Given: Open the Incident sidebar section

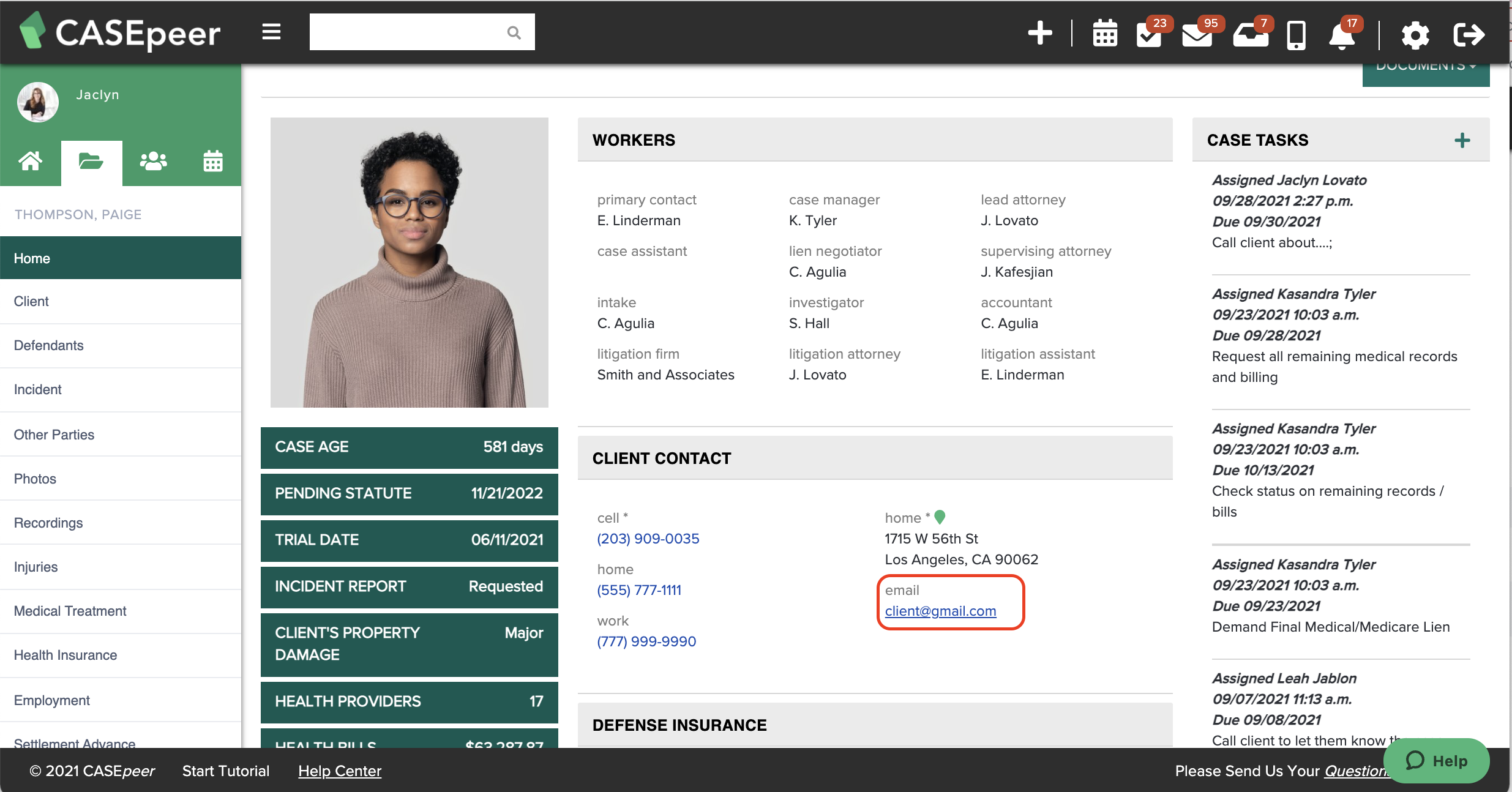Looking at the screenshot, I should click(121, 390).
